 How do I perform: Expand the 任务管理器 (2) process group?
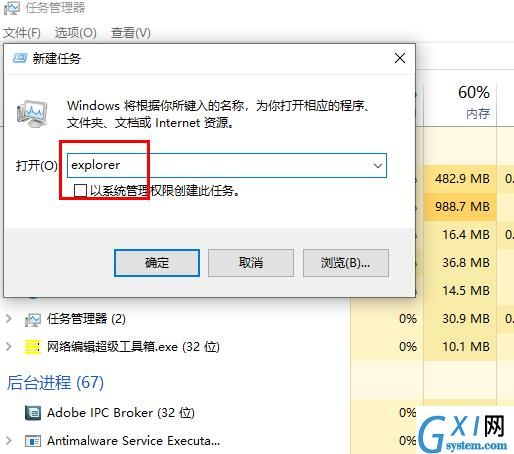tap(9, 319)
